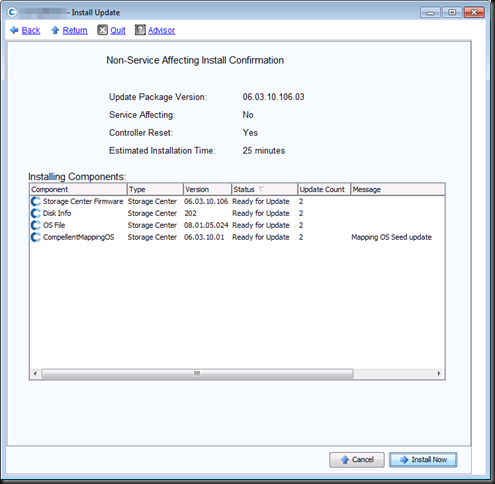Click the 25 minutes estimated time value

[264, 151]
